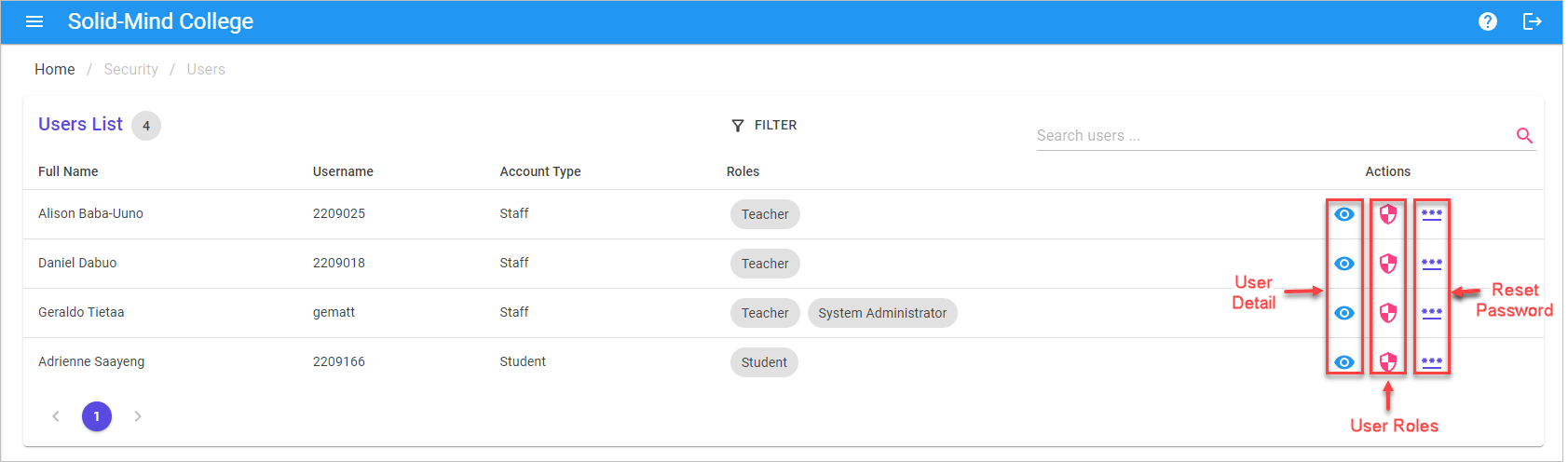Open user roles for Geraldo Tietaa

click(x=1388, y=313)
